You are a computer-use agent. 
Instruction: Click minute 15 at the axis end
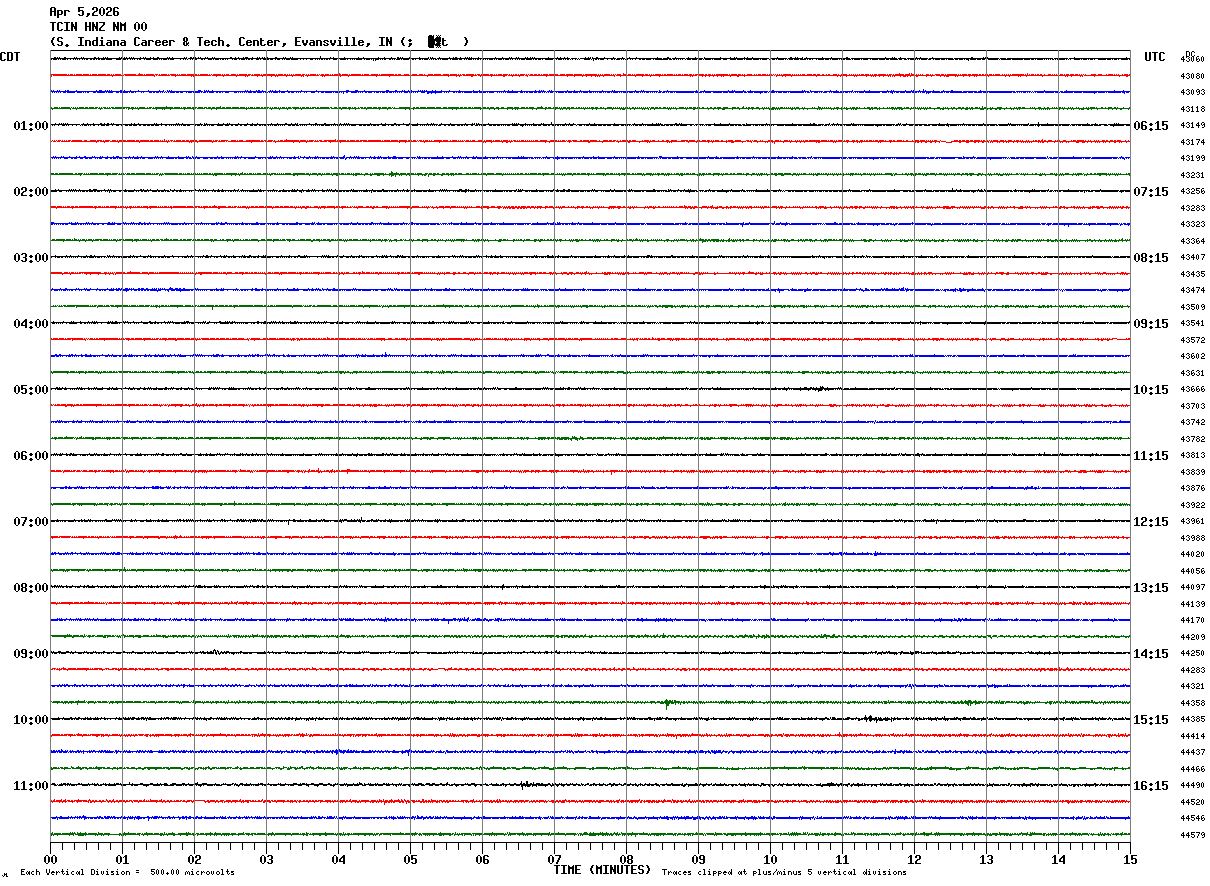[1130, 859]
